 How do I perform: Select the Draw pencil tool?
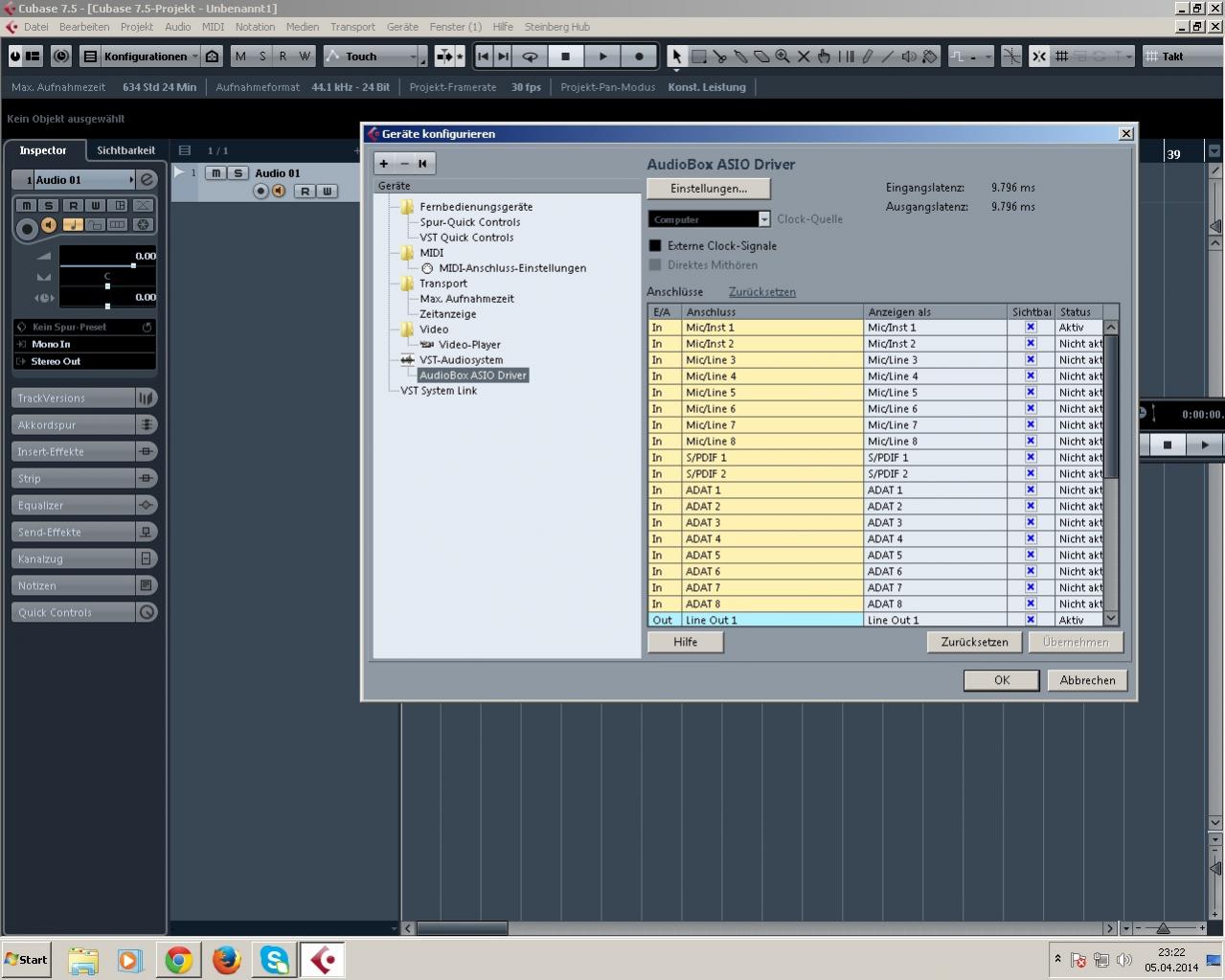pos(867,57)
